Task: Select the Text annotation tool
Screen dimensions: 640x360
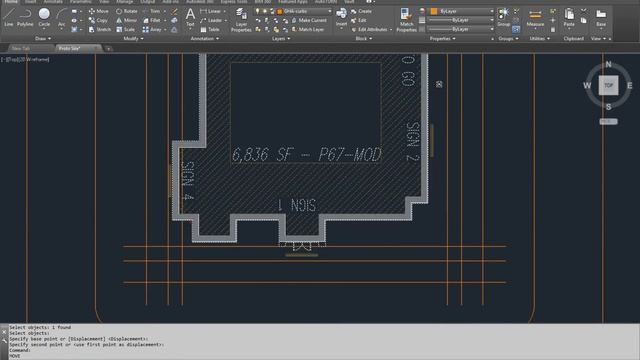Action: coord(190,18)
